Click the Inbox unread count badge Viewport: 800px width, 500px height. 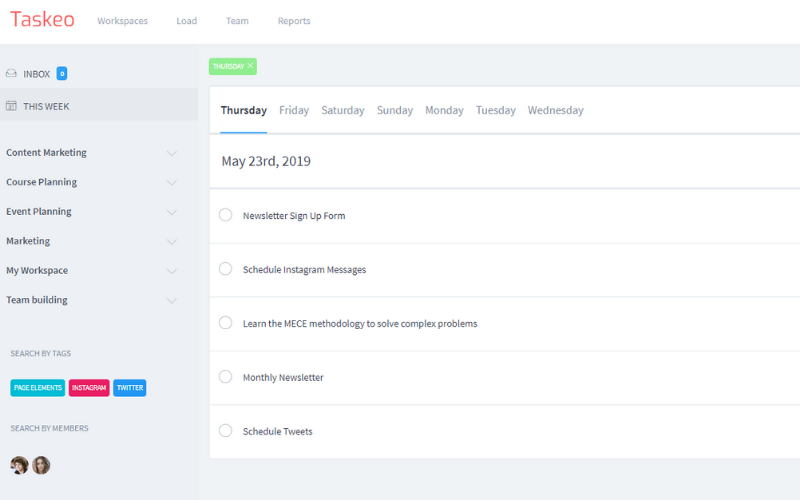[62, 73]
